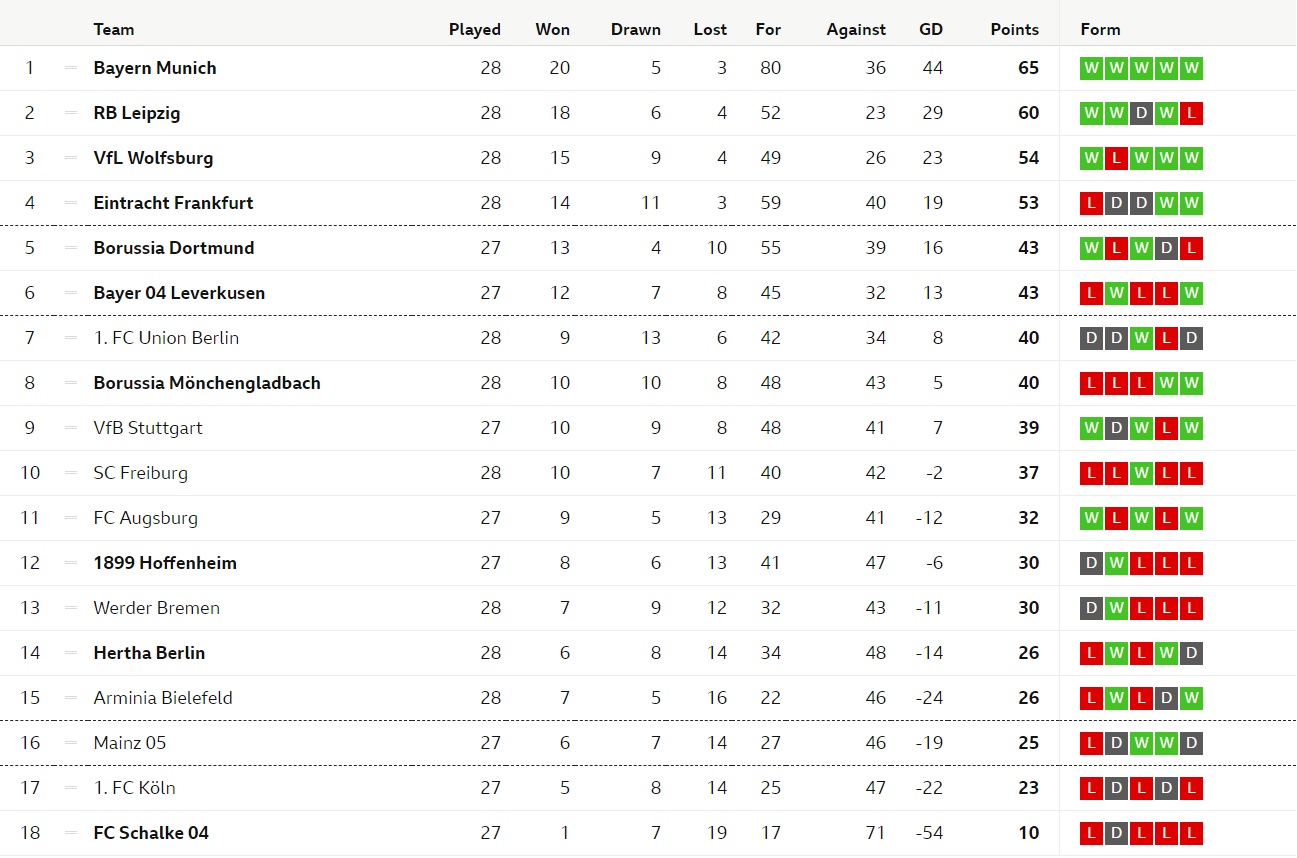
Task: Open the 1899 Hoffenheim team link
Action: pos(165,563)
